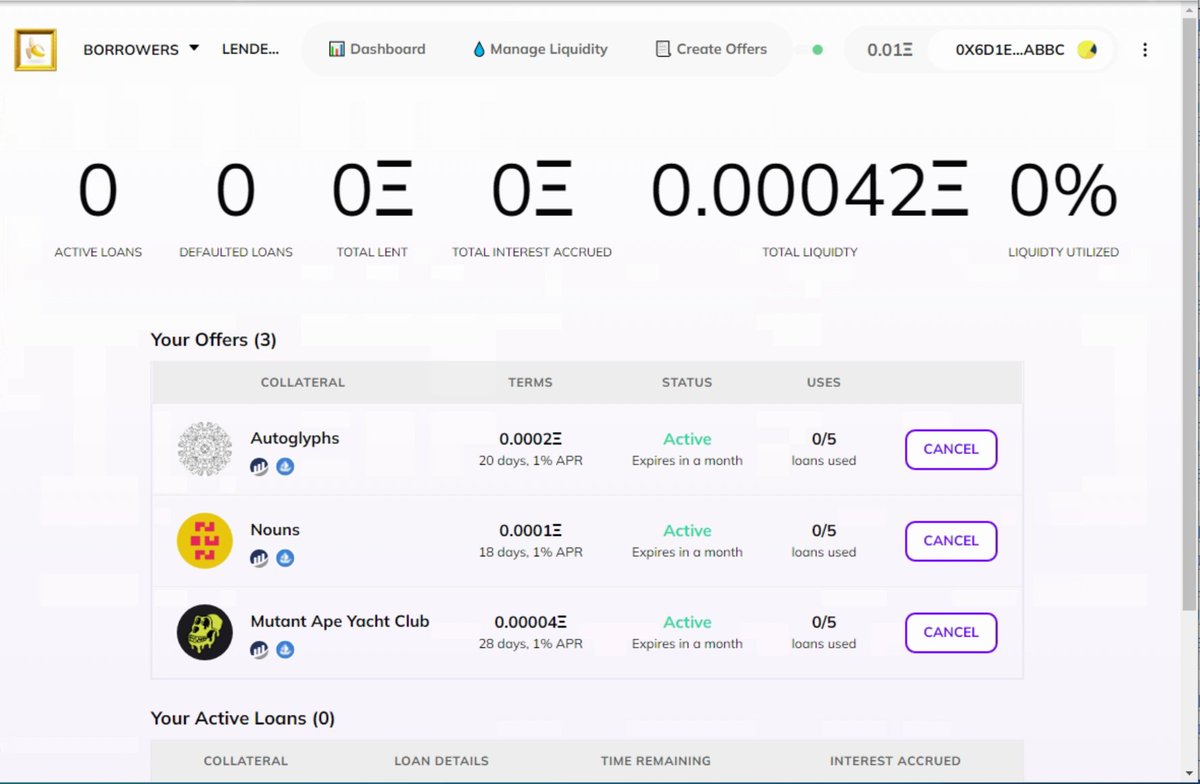Click the Autoglyphs collection name
Viewport: 1200px width, 784px height.
tap(295, 438)
